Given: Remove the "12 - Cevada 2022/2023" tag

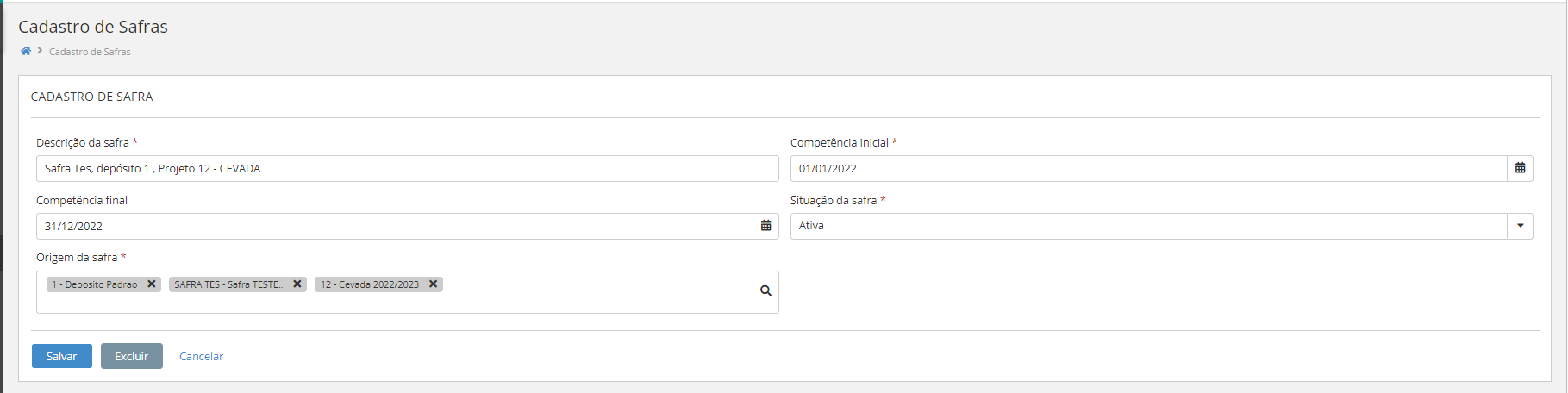Looking at the screenshot, I should [434, 284].
